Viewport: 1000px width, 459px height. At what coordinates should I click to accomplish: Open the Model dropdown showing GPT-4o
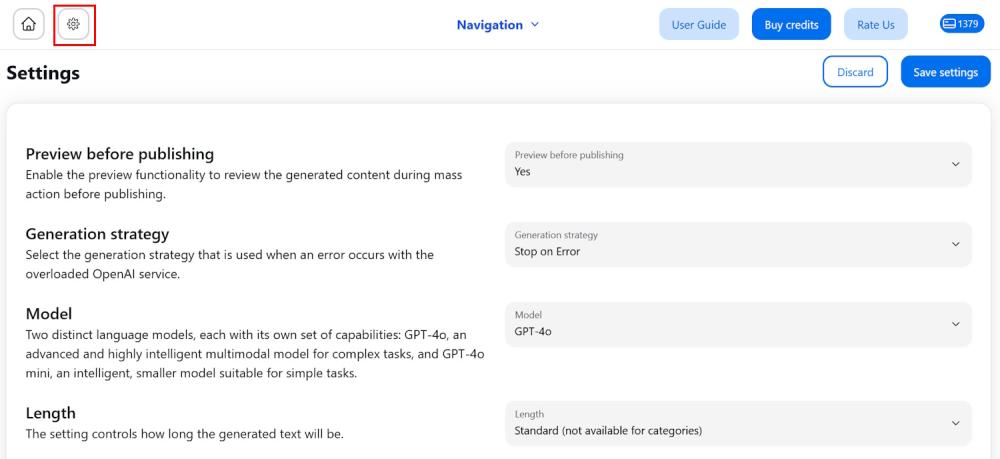pyautogui.click(x=738, y=324)
